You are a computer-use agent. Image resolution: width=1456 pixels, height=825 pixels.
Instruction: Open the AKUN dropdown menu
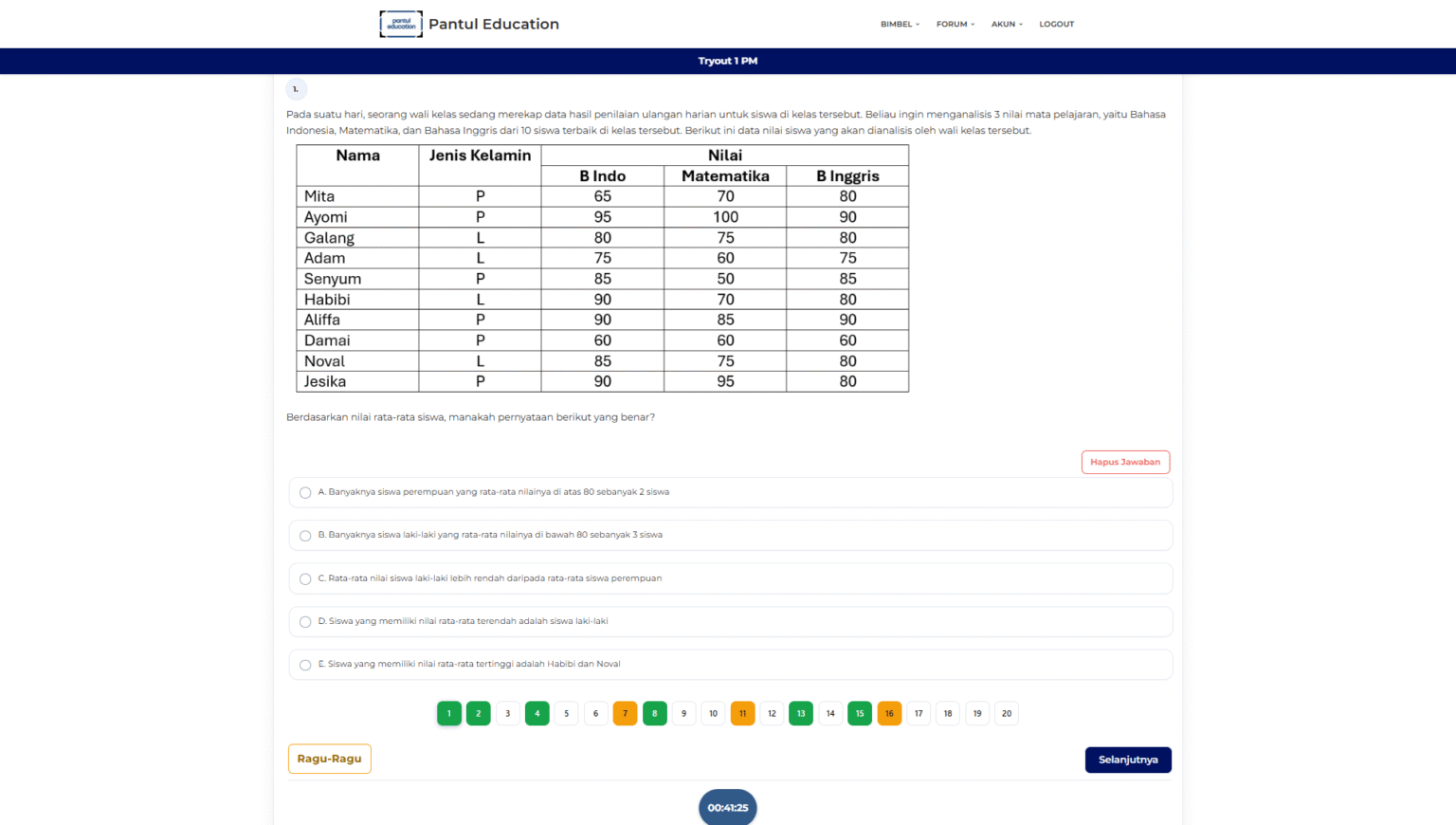click(1007, 24)
